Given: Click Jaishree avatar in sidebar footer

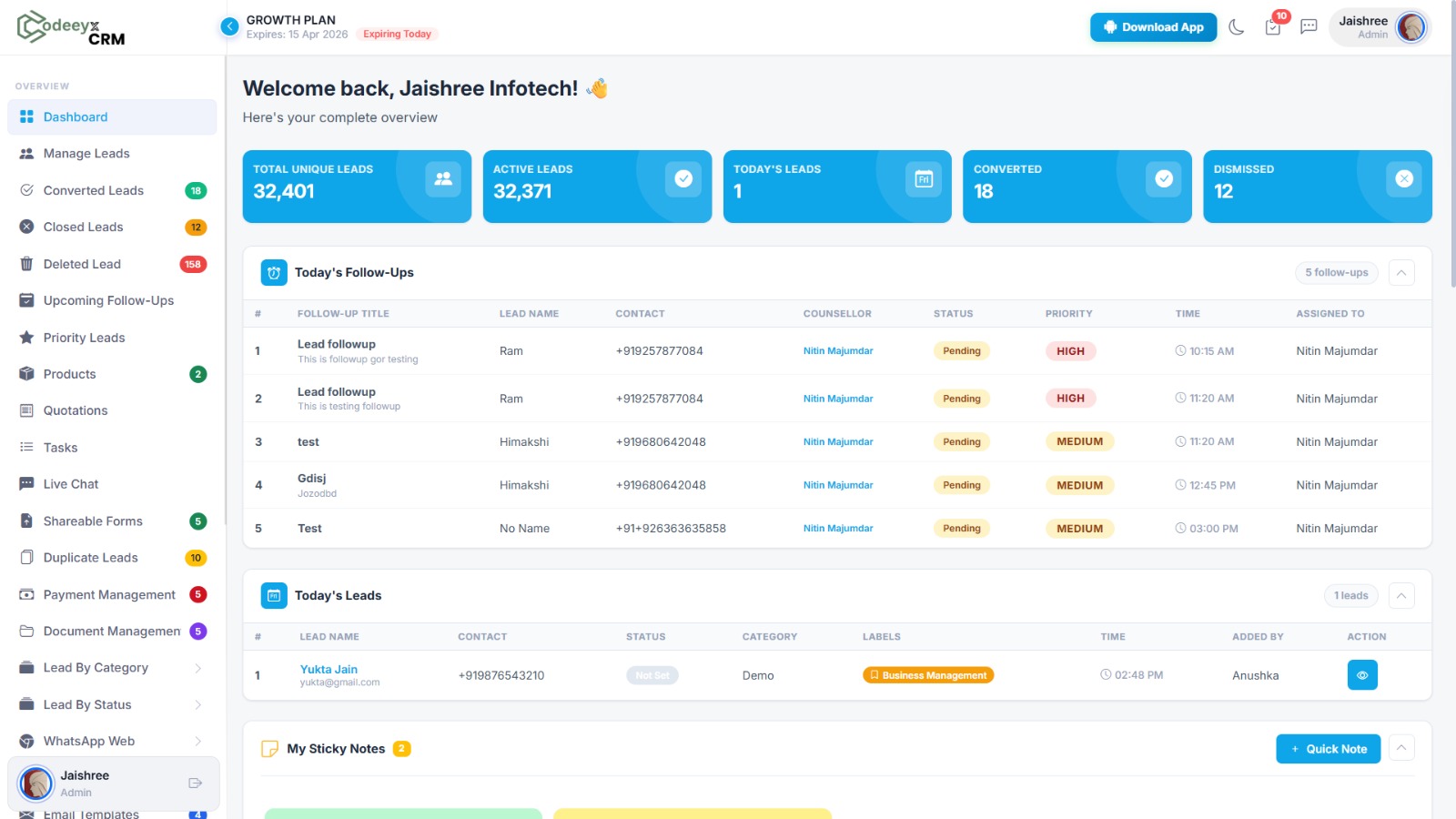Looking at the screenshot, I should tap(36, 784).
